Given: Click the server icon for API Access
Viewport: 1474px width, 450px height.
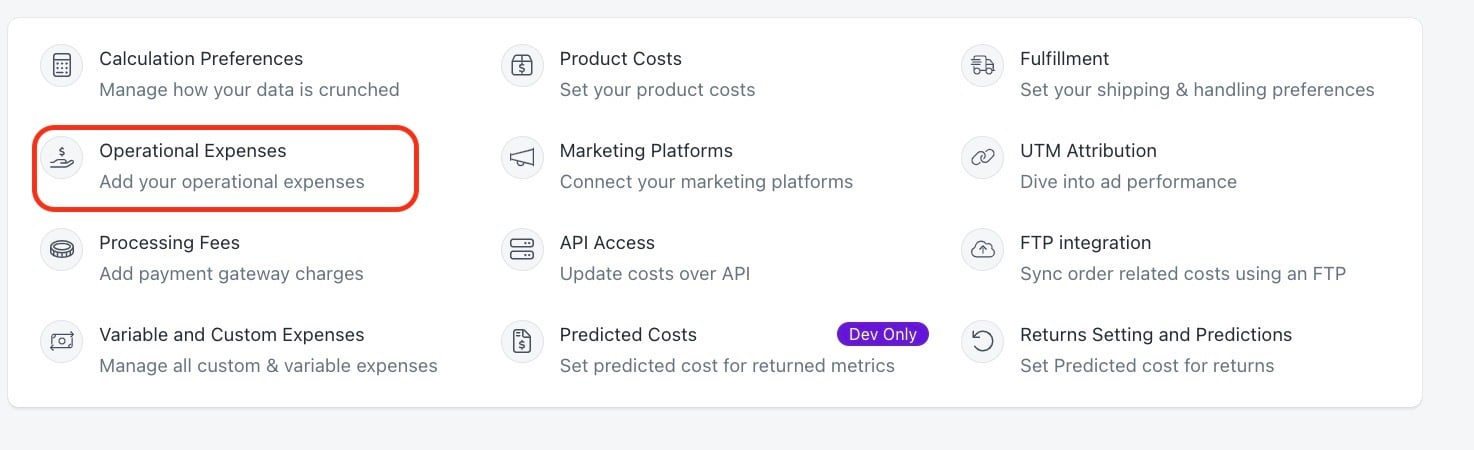Looking at the screenshot, I should coord(522,250).
